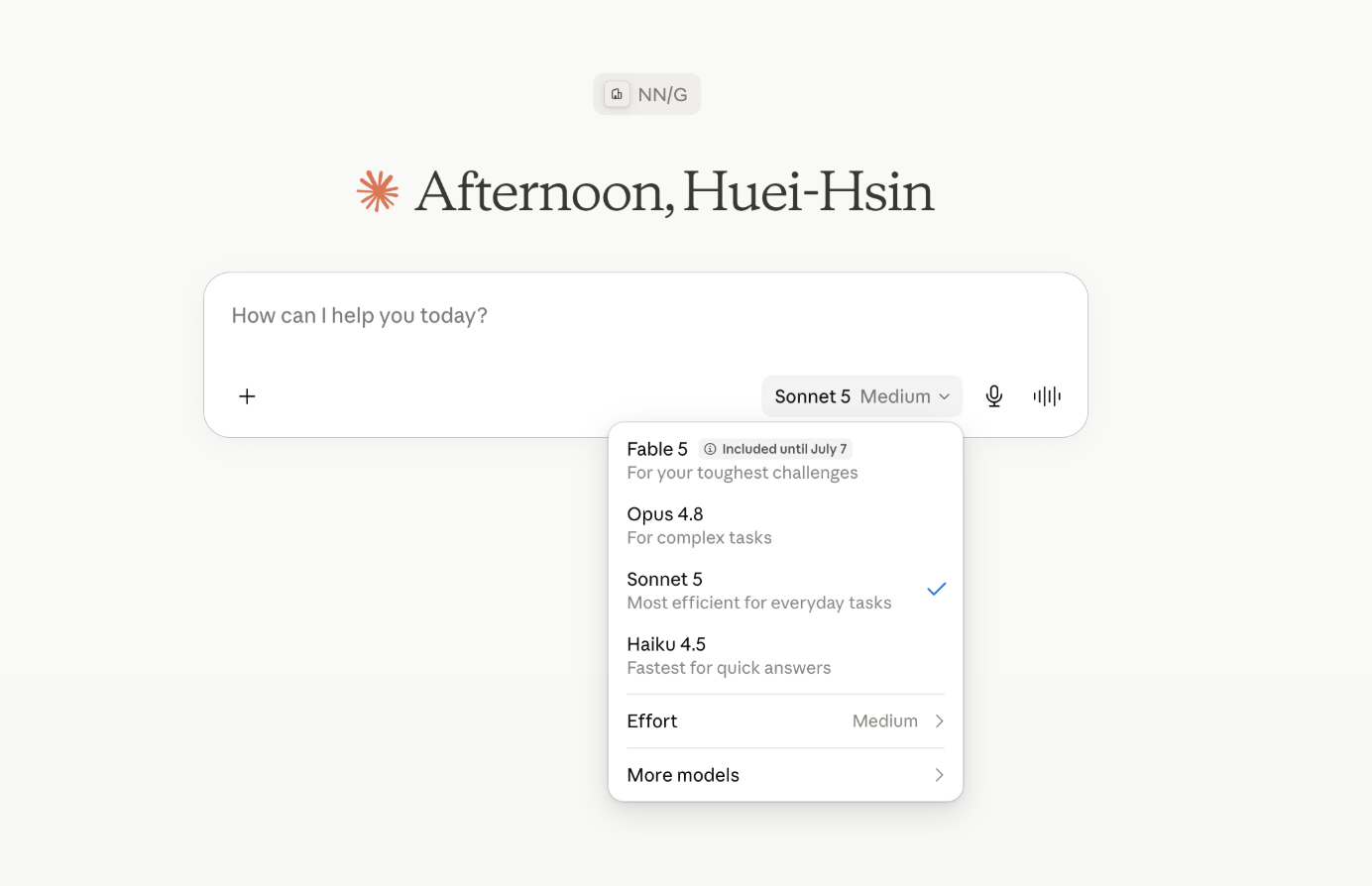
Task: Activate voice mode waveform icon
Action: tap(1047, 396)
